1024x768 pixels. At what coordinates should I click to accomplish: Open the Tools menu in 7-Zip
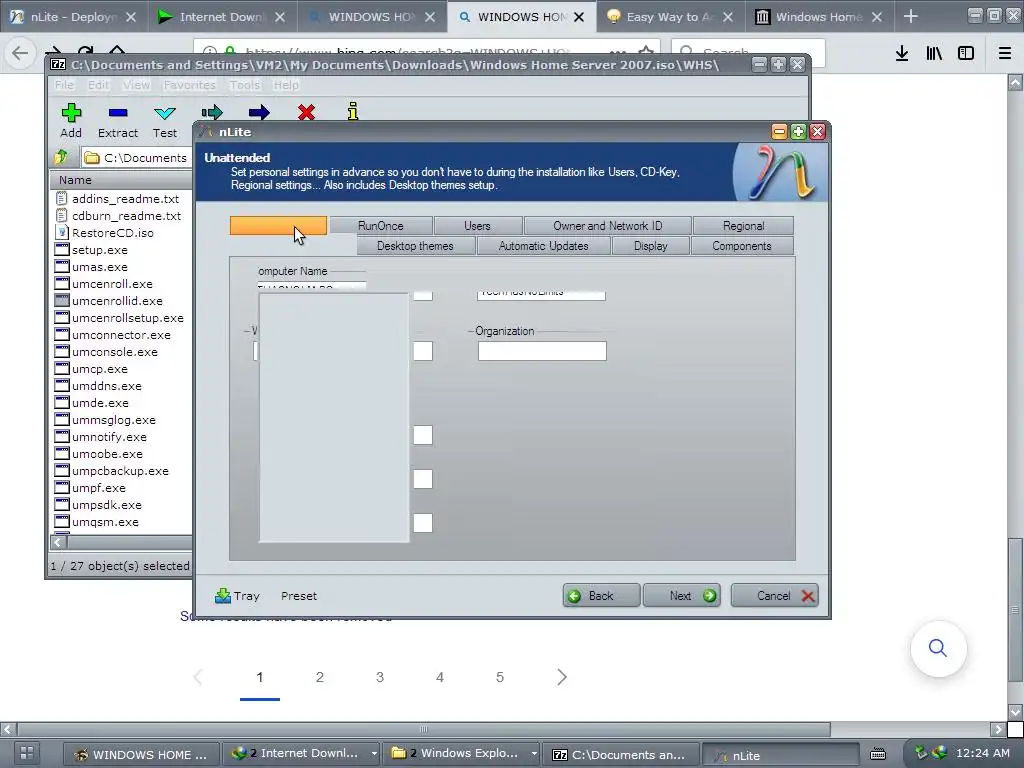pyautogui.click(x=245, y=85)
